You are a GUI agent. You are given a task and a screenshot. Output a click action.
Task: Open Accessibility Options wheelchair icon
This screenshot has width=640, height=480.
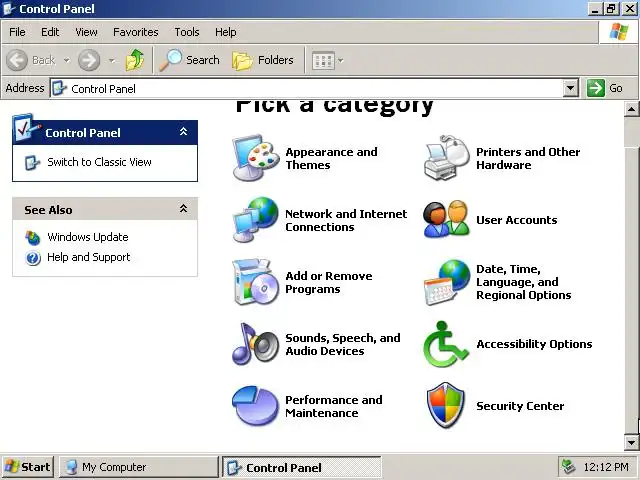(447, 344)
